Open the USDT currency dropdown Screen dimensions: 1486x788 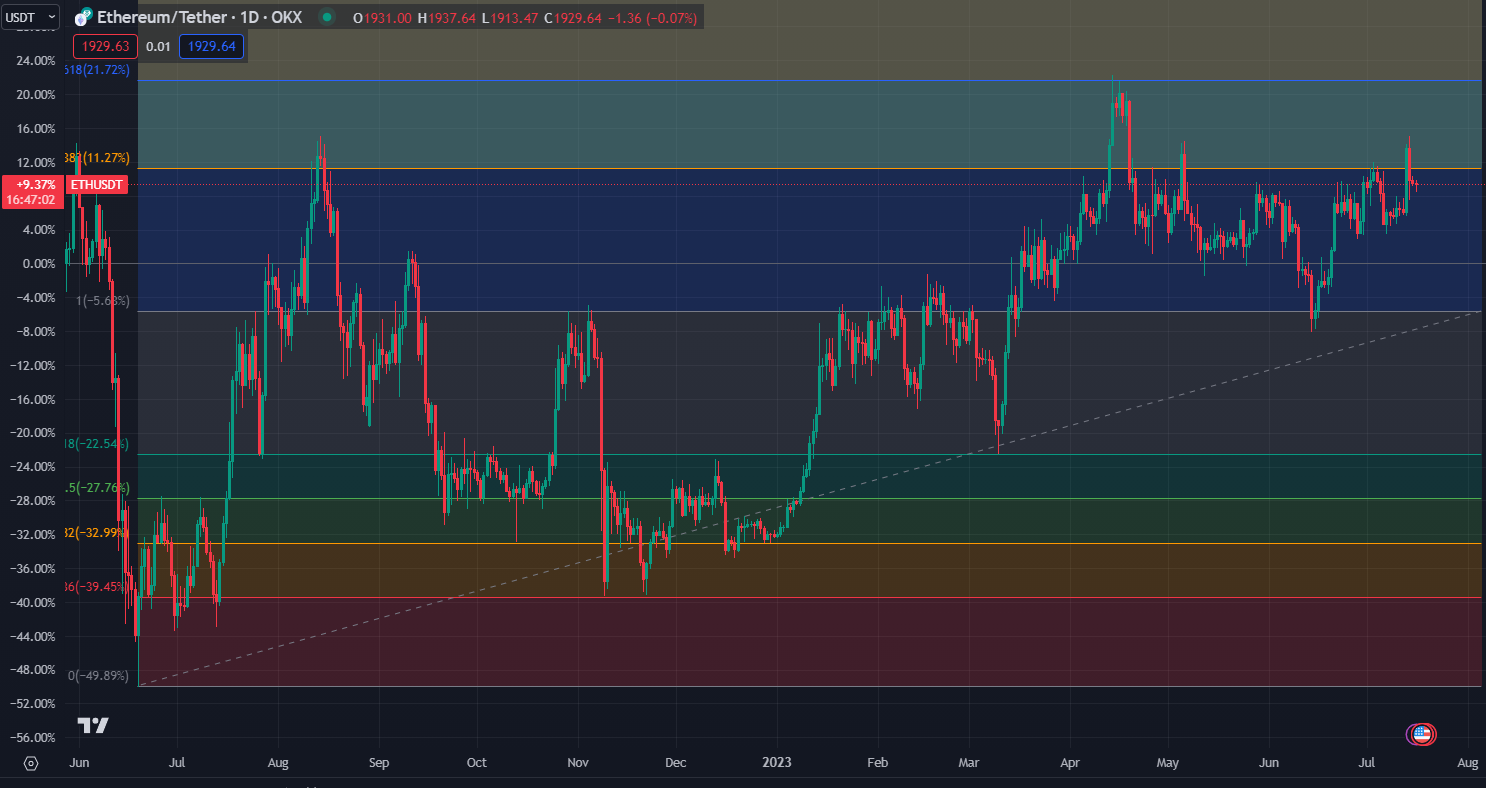(30, 17)
